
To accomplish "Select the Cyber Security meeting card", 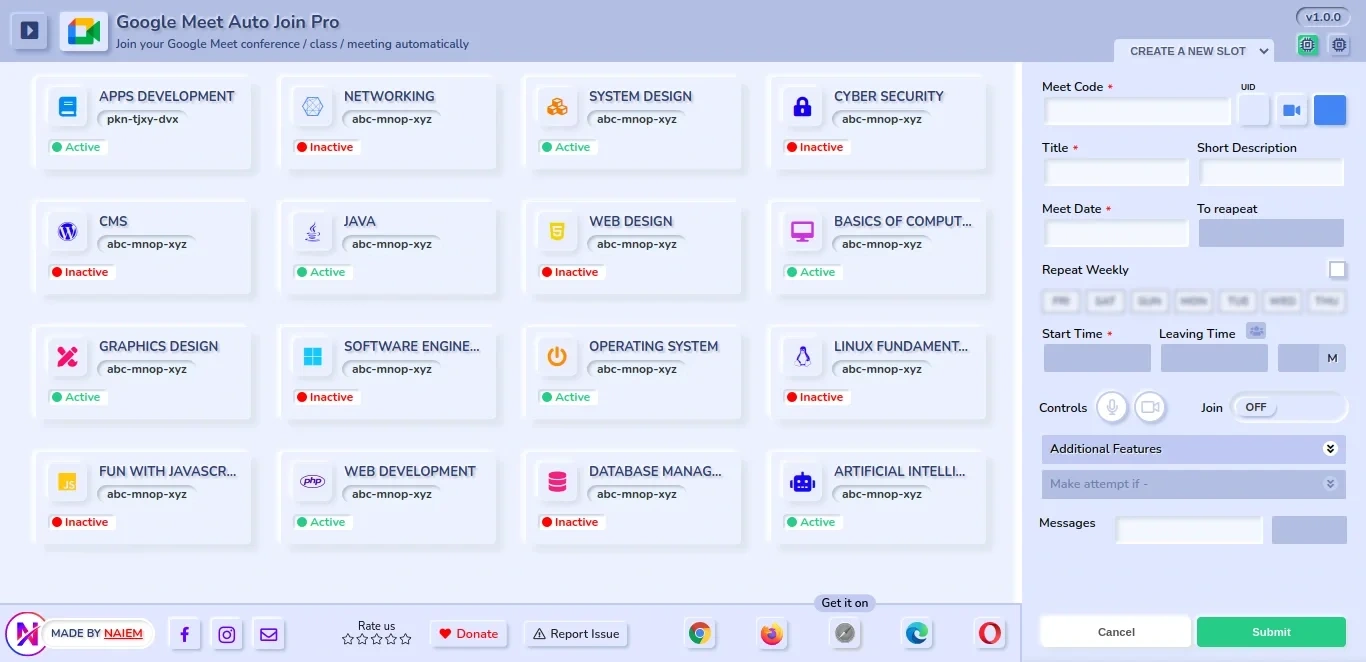I will pyautogui.click(x=876, y=122).
